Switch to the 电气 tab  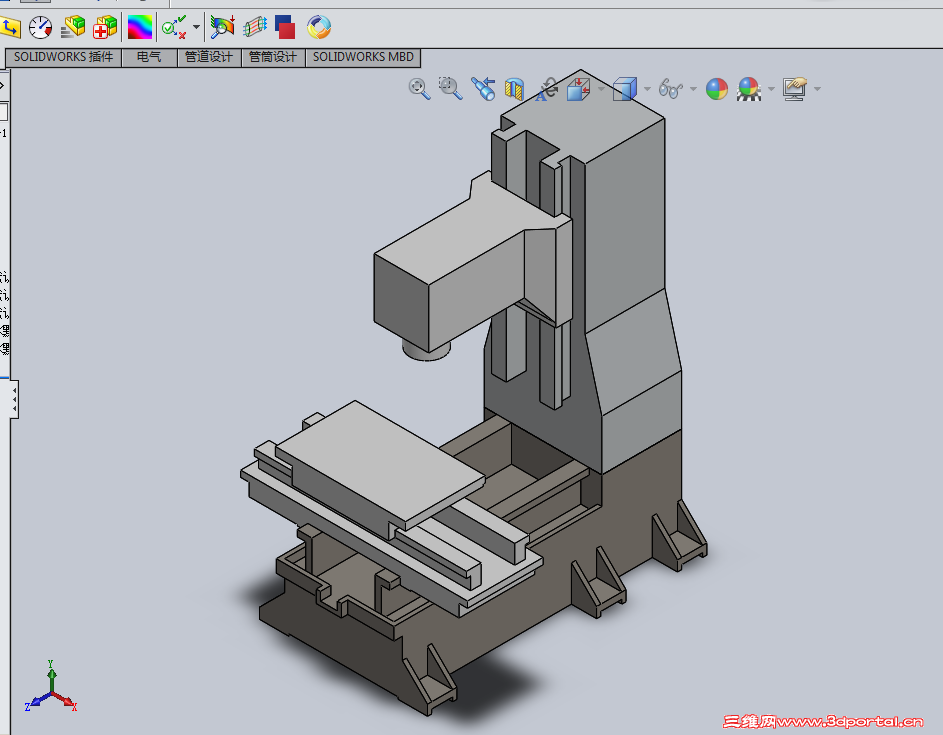tap(149, 57)
